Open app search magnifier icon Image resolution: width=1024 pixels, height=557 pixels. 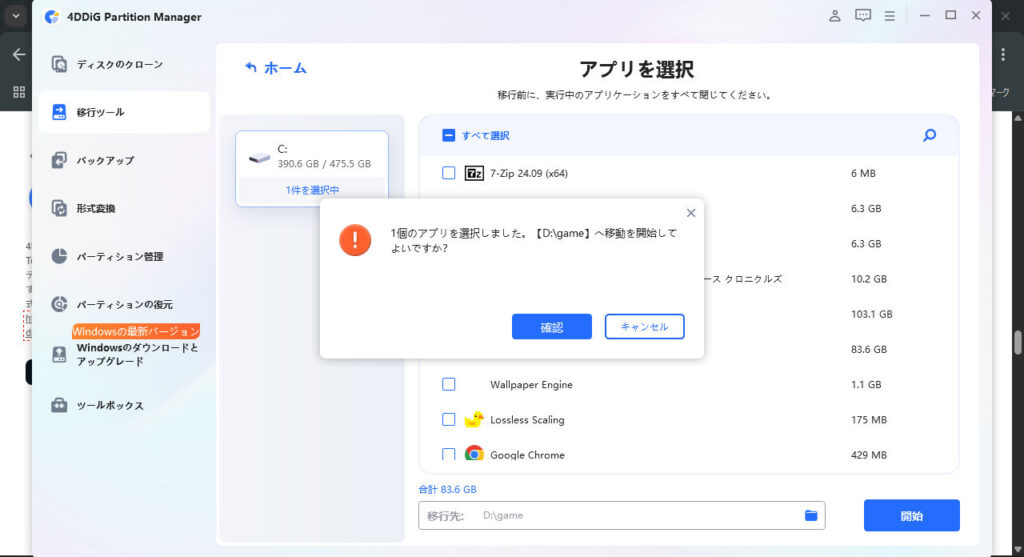[x=929, y=135]
